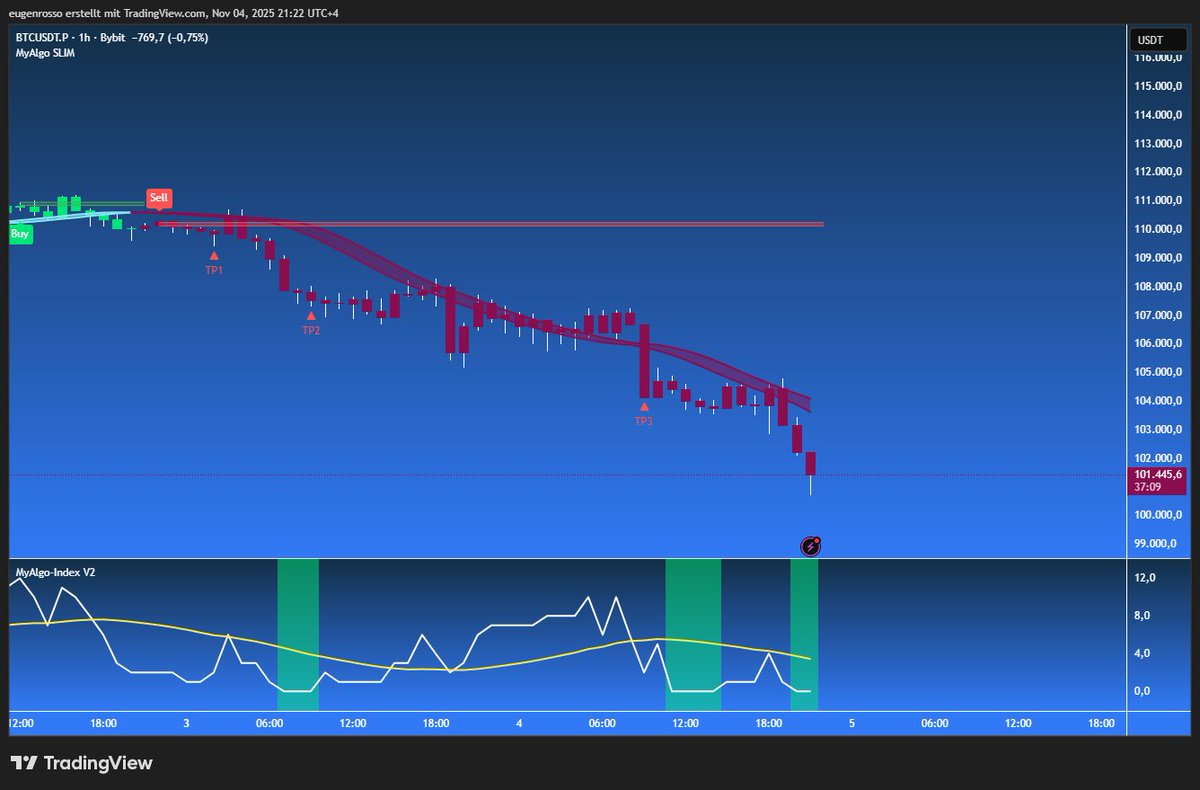Image resolution: width=1200 pixels, height=790 pixels.
Task: Click the current price tag 101.445,6
Action: (x=1158, y=474)
